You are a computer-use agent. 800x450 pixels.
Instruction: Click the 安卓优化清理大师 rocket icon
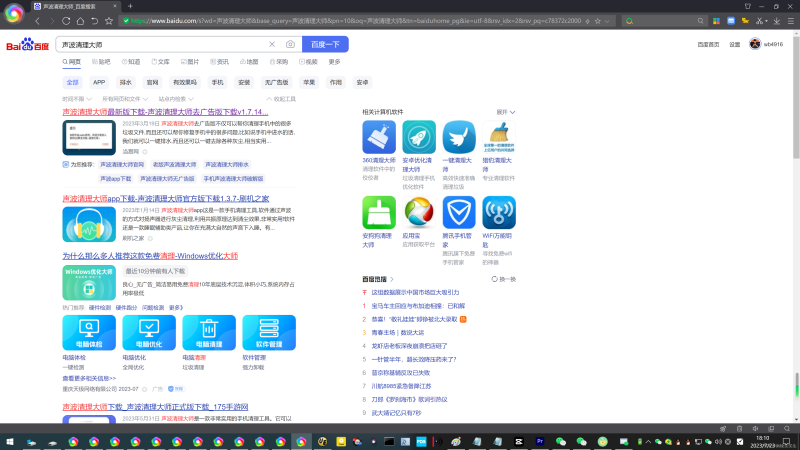point(419,137)
